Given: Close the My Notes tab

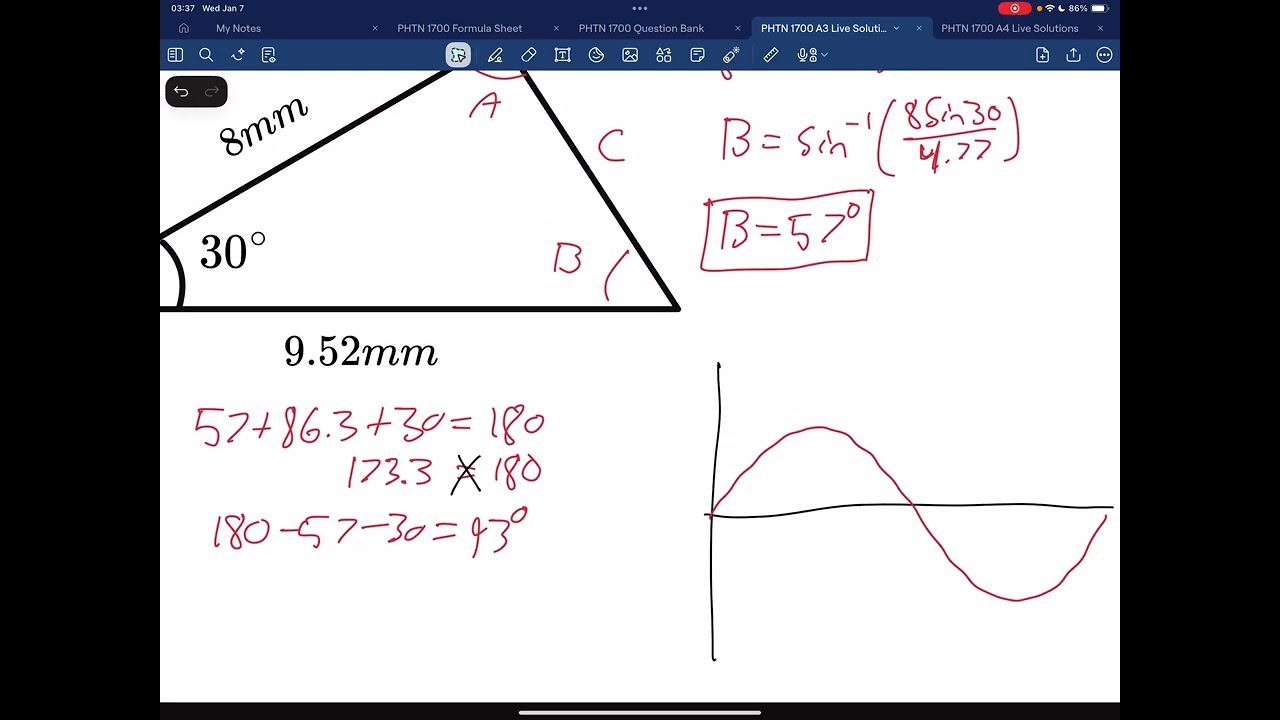Looking at the screenshot, I should [375, 28].
